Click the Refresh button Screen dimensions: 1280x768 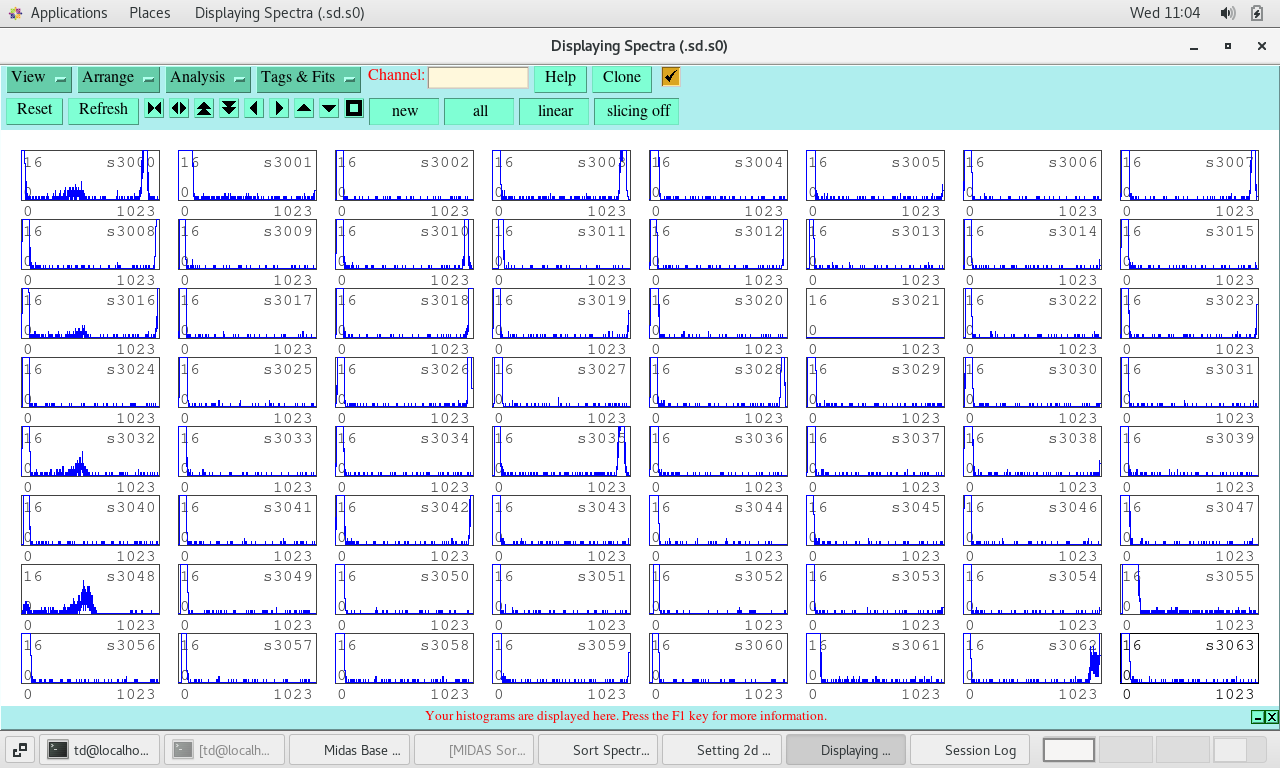pos(103,110)
